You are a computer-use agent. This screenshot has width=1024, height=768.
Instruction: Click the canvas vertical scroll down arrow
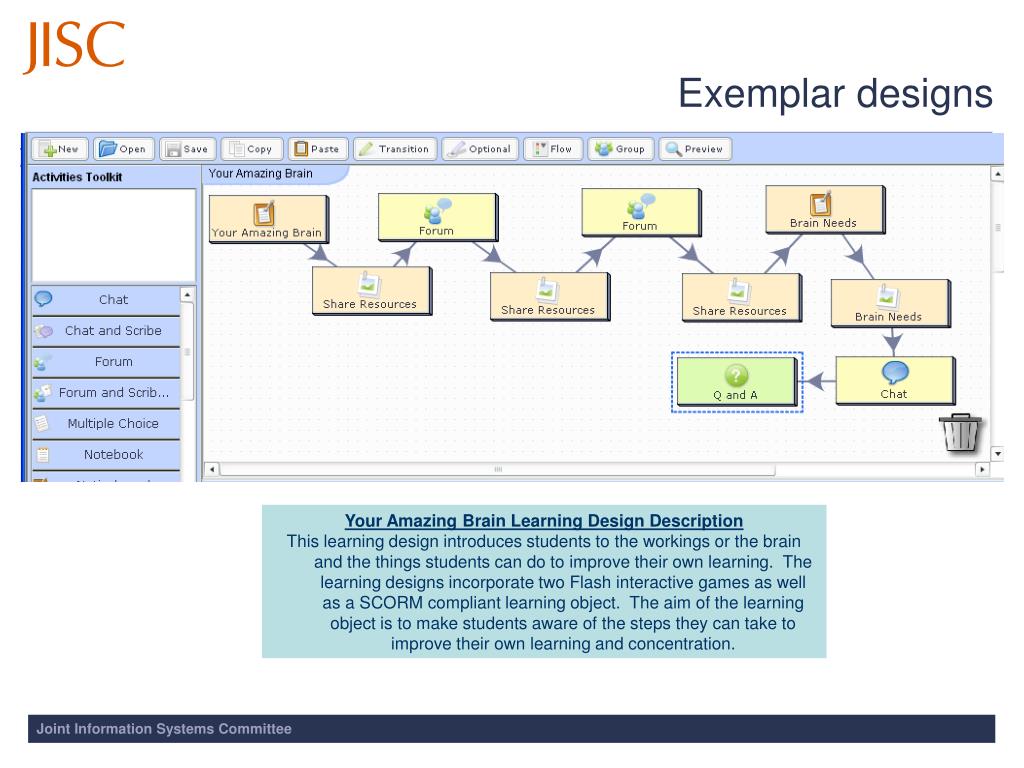pyautogui.click(x=997, y=453)
